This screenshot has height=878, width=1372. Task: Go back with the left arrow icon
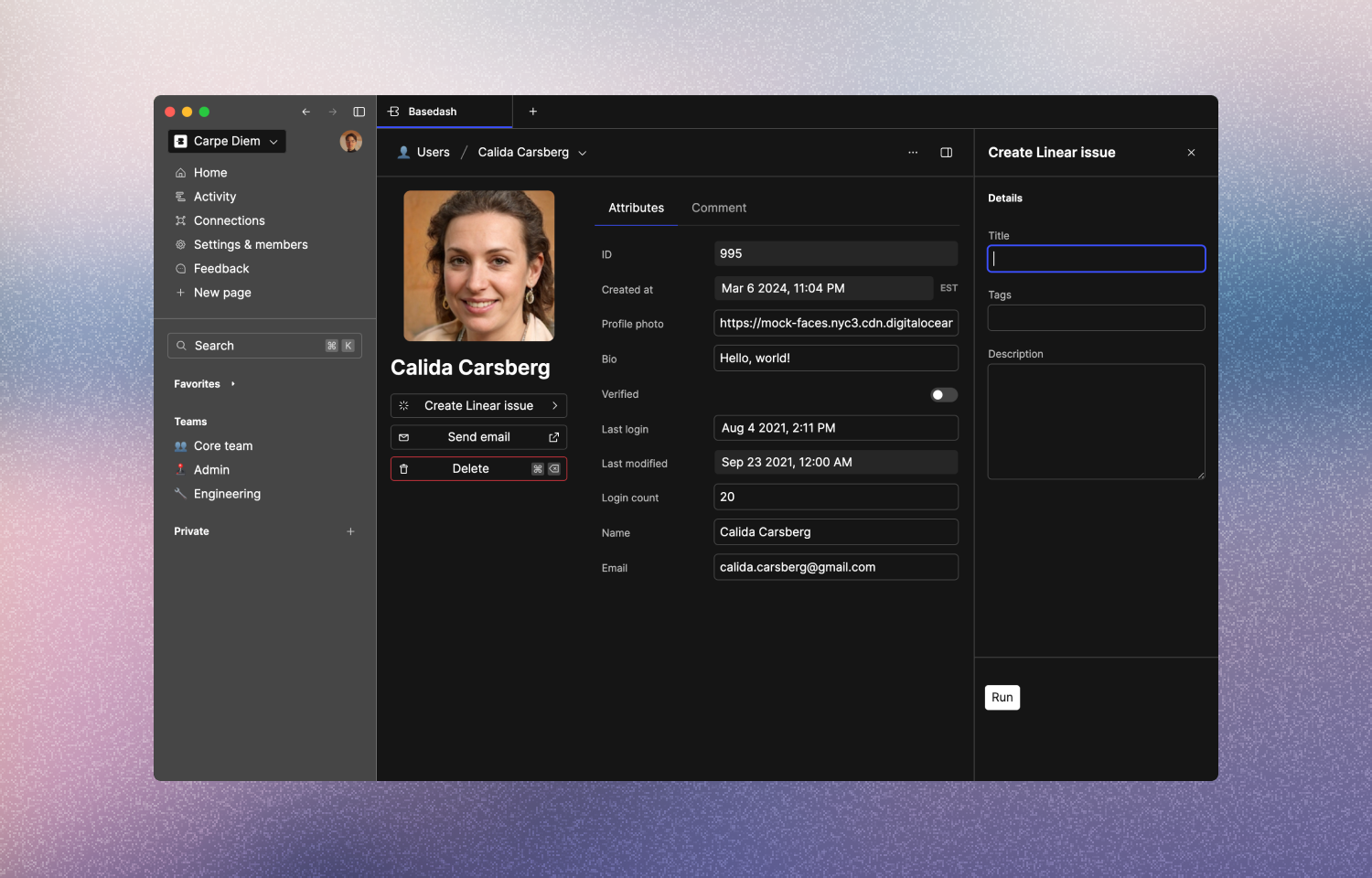coord(305,112)
